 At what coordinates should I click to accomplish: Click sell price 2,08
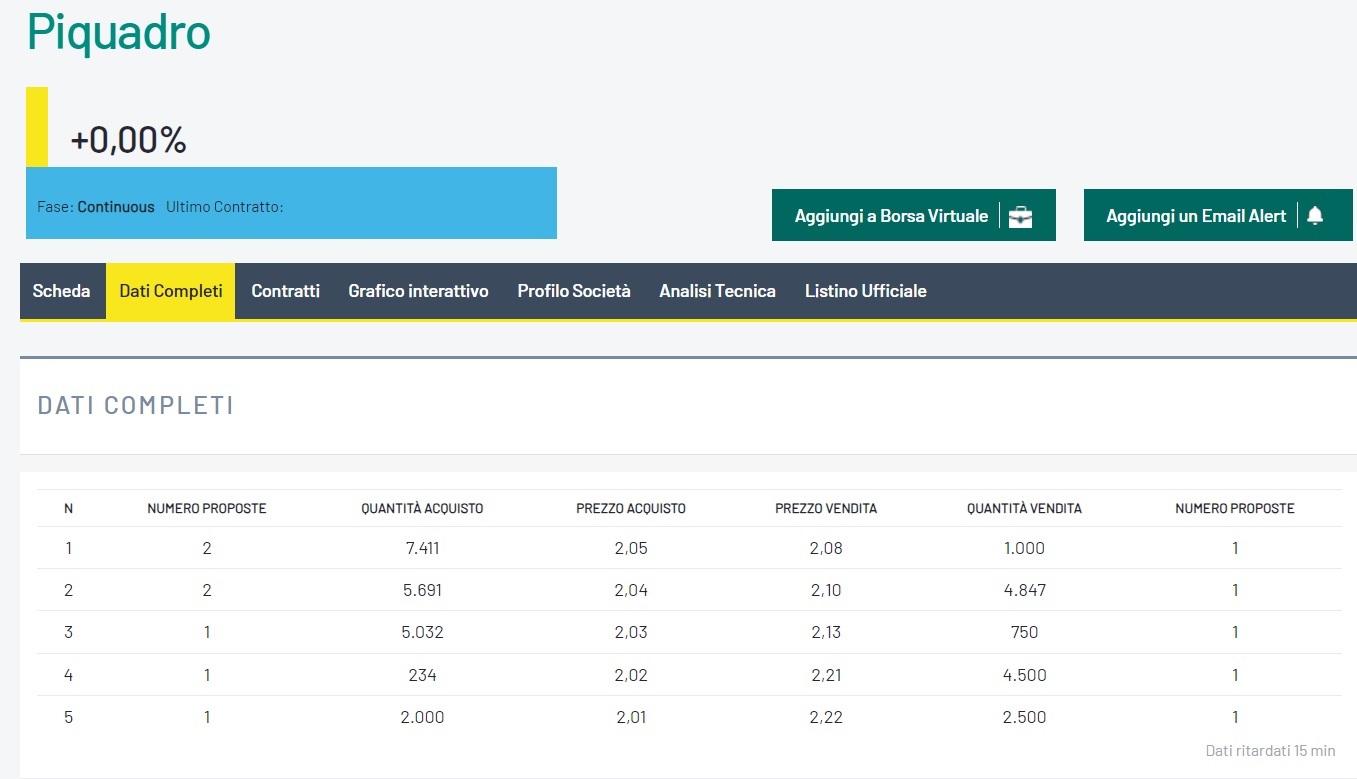[x=826, y=548]
